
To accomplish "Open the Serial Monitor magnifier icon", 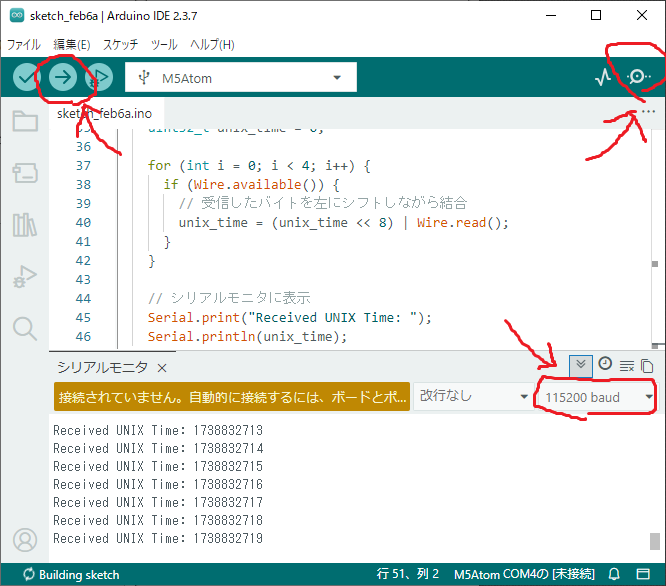I will click(x=639, y=78).
